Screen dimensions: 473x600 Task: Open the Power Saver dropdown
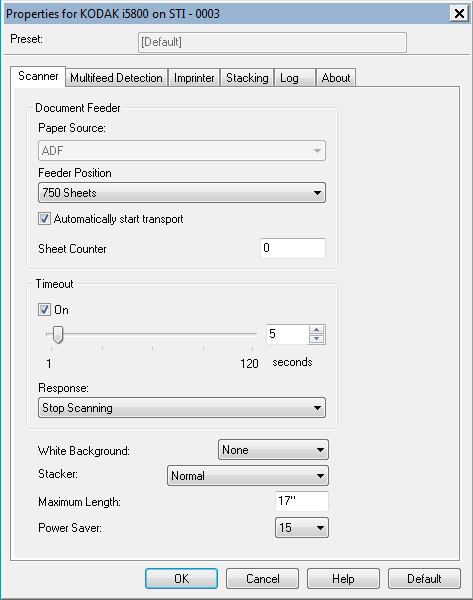(302, 528)
